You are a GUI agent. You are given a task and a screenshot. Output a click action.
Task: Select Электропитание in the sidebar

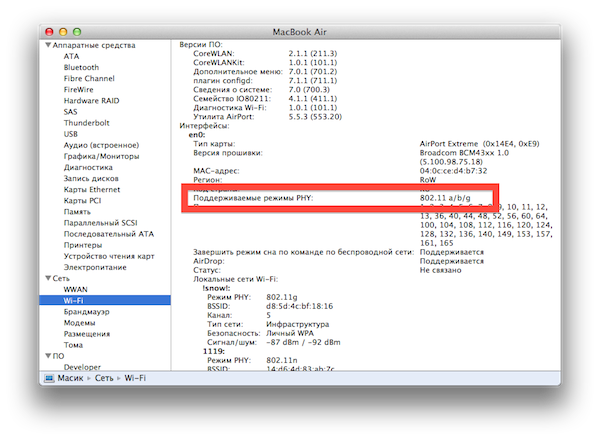tap(95, 267)
